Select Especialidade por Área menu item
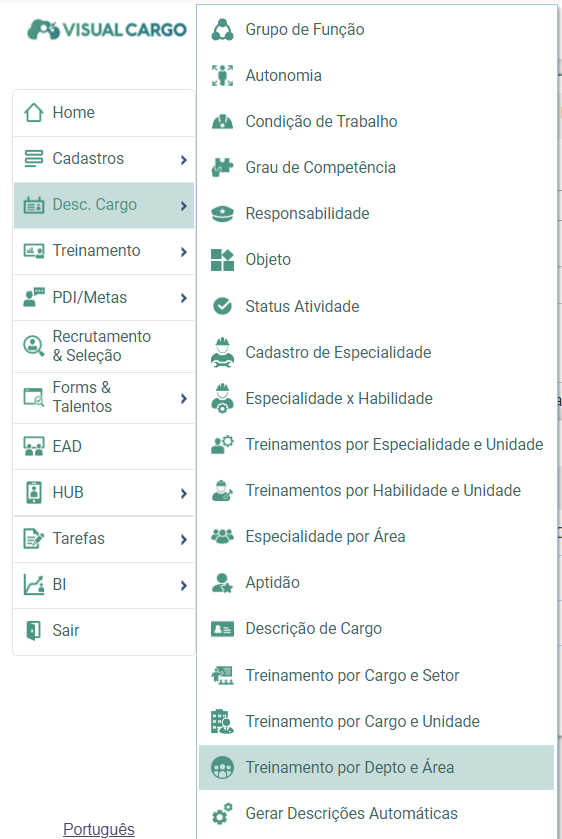 [376, 537]
